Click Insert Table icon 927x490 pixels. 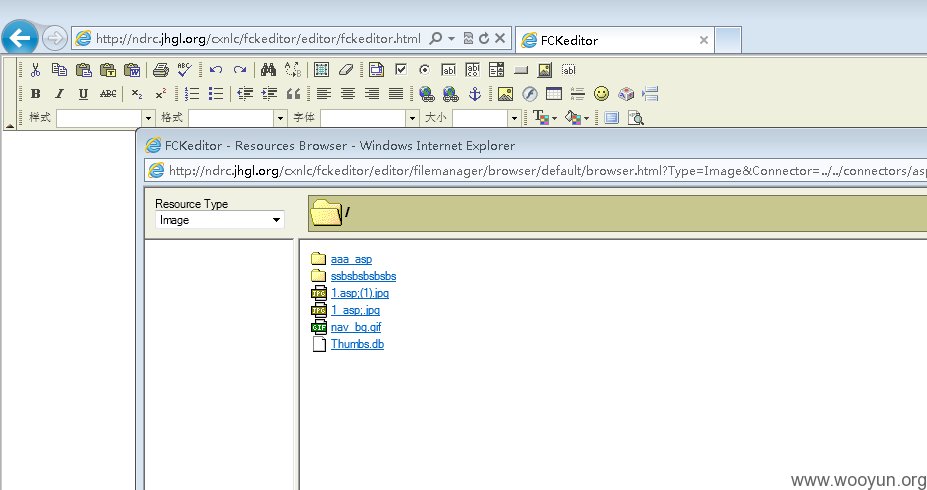(x=553, y=93)
